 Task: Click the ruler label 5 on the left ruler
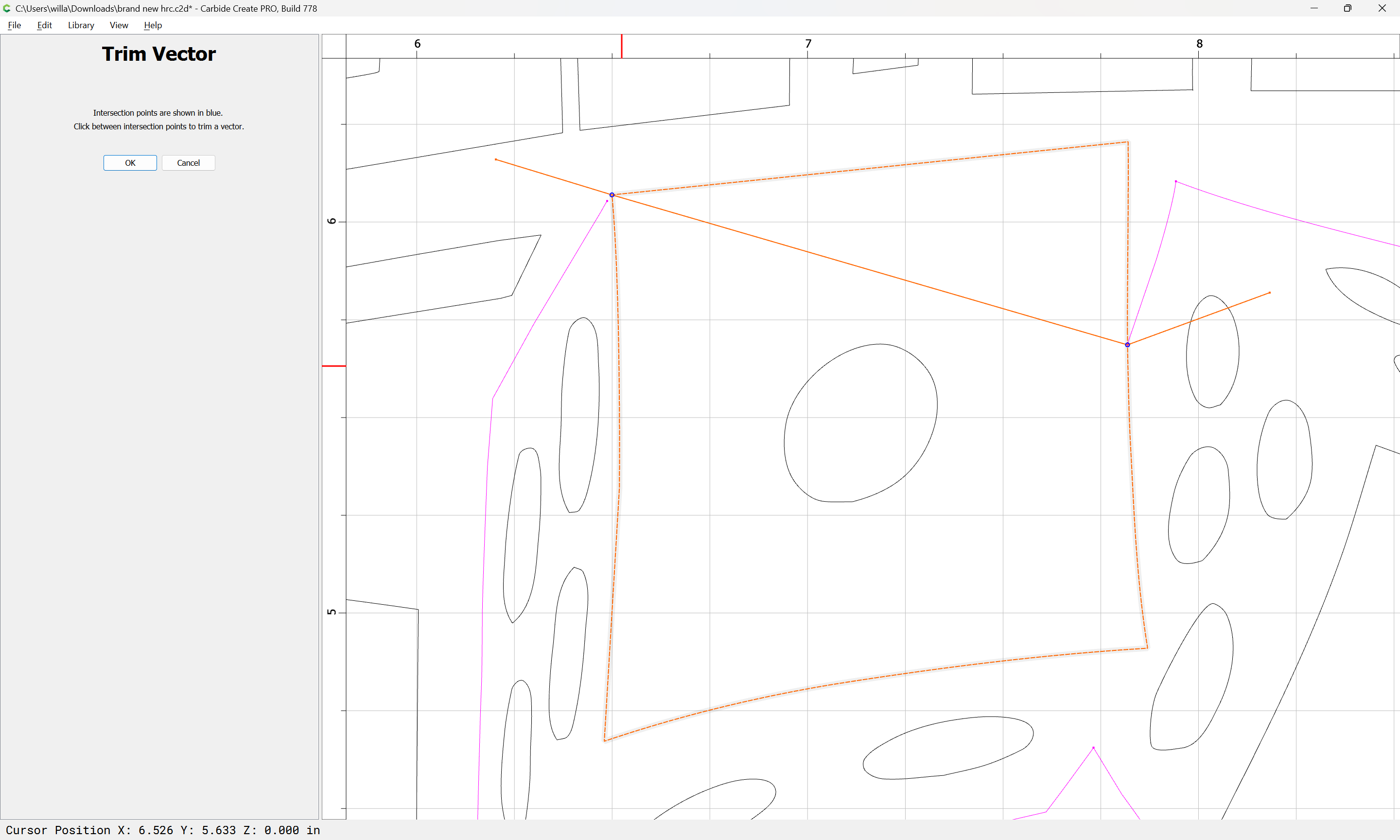332,612
